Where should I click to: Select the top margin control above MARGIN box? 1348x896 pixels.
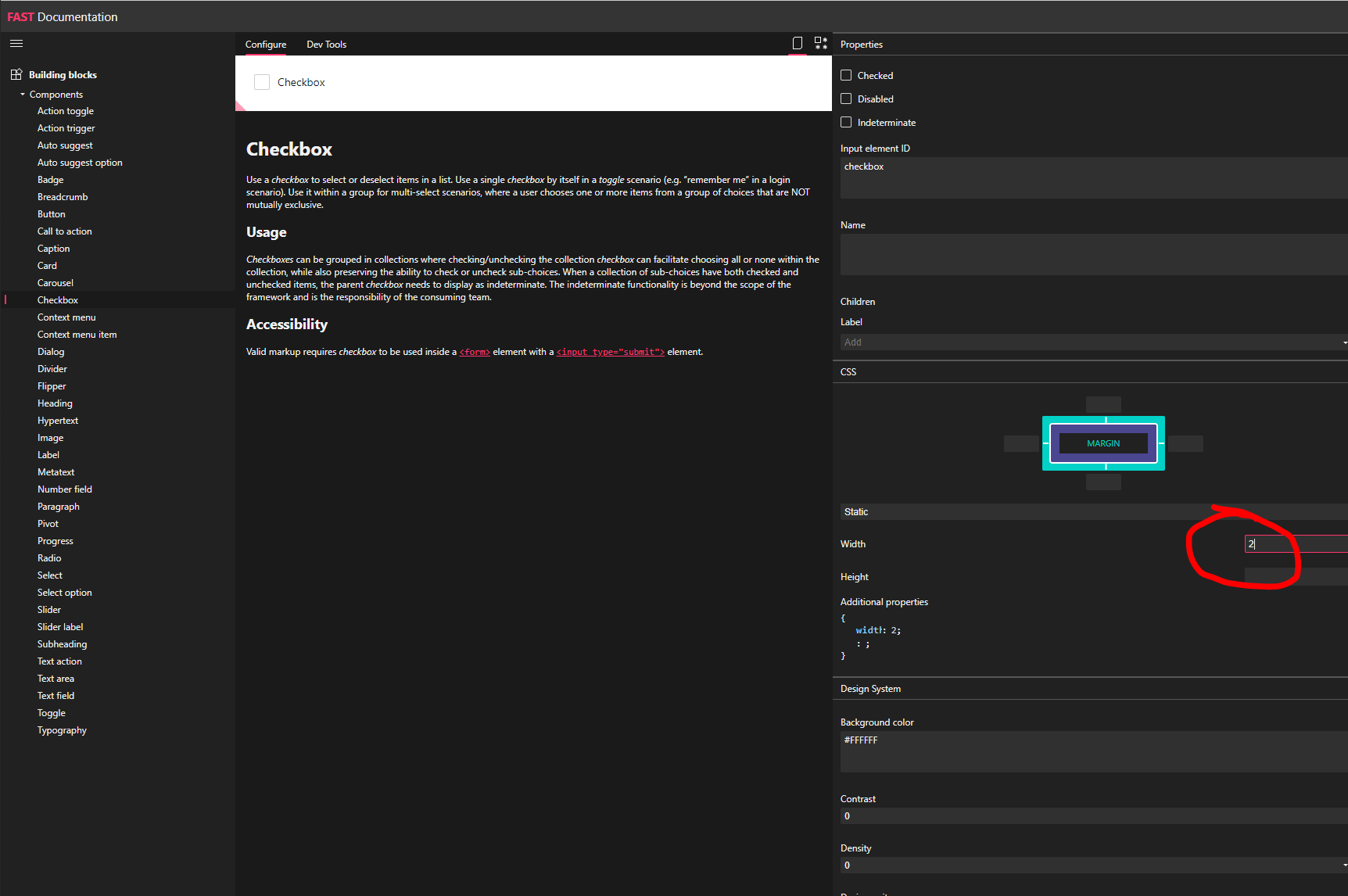click(x=1102, y=404)
